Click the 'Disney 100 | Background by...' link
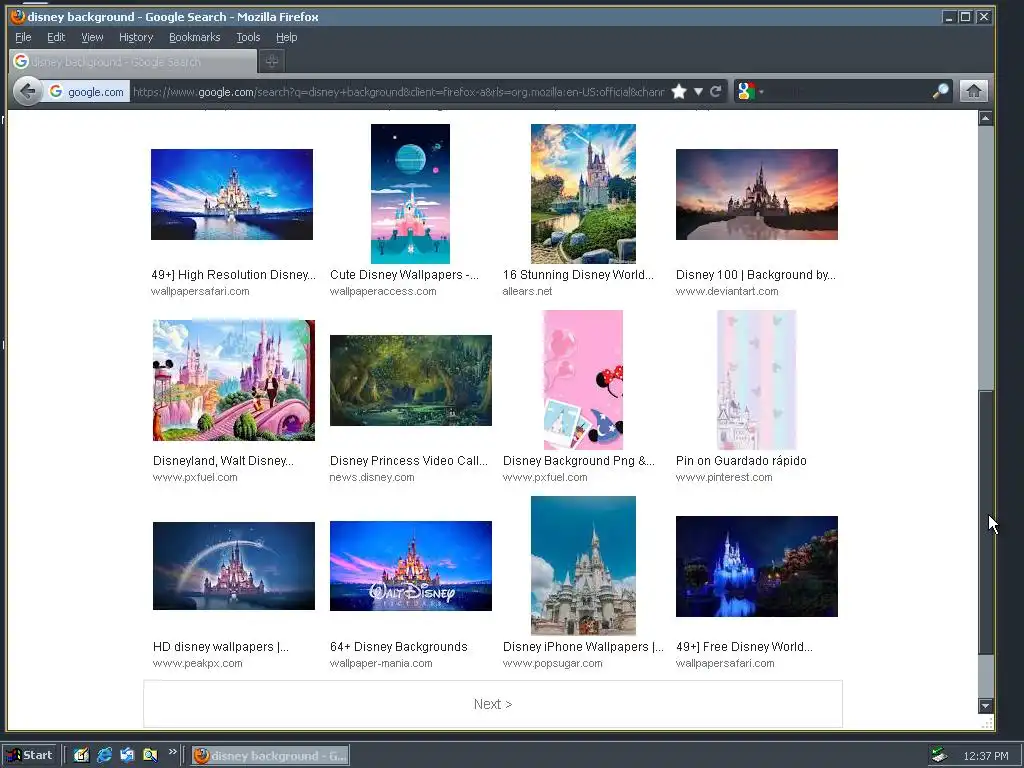The width and height of the screenshot is (1024, 768). click(756, 275)
